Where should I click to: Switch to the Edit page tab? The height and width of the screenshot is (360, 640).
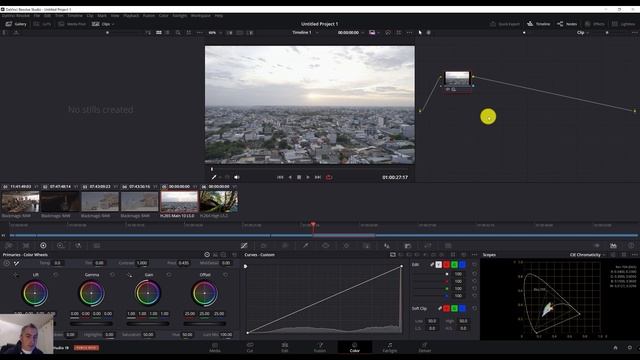(284, 347)
